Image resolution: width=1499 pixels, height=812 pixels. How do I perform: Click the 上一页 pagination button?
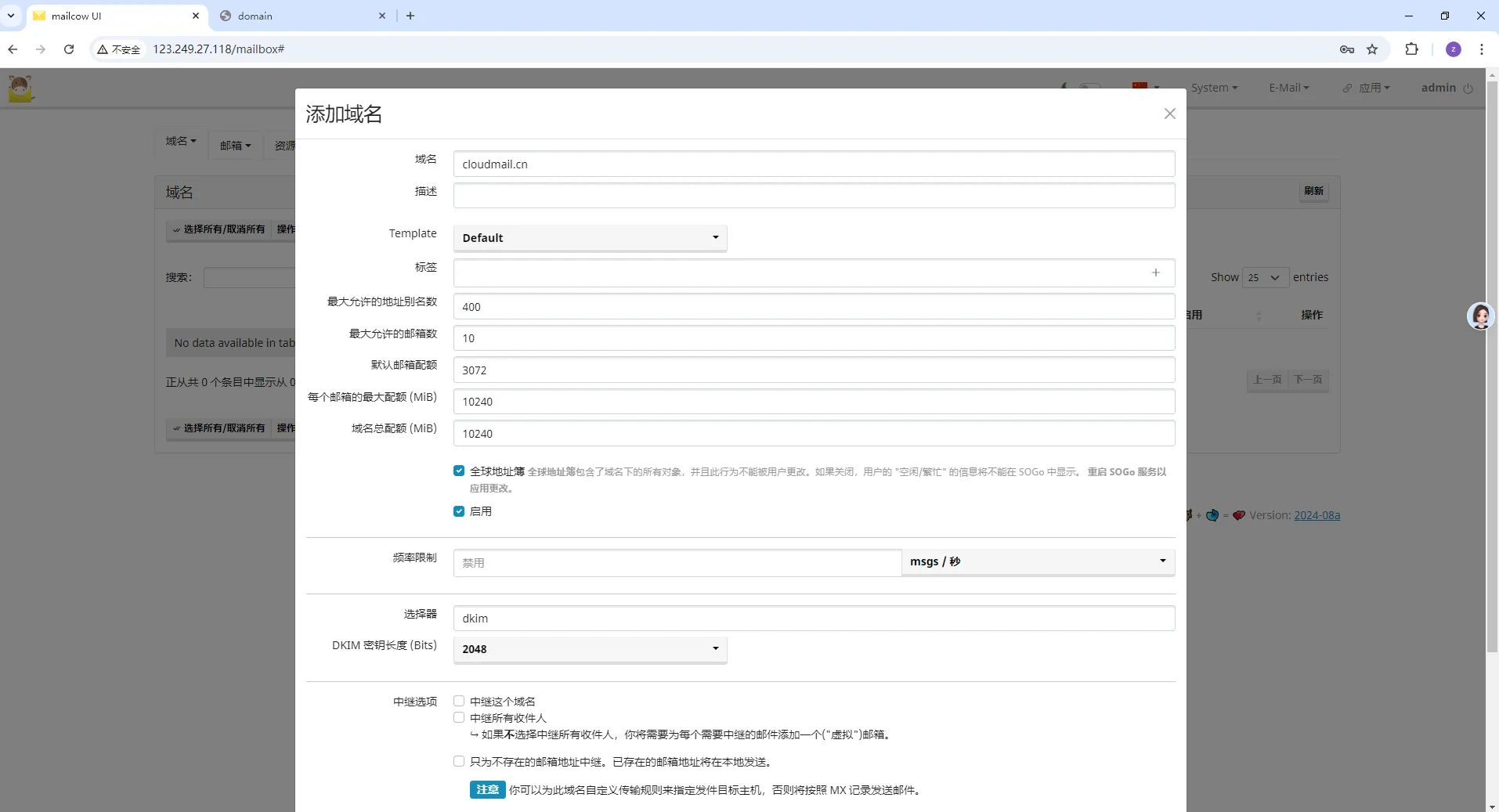1267,380
